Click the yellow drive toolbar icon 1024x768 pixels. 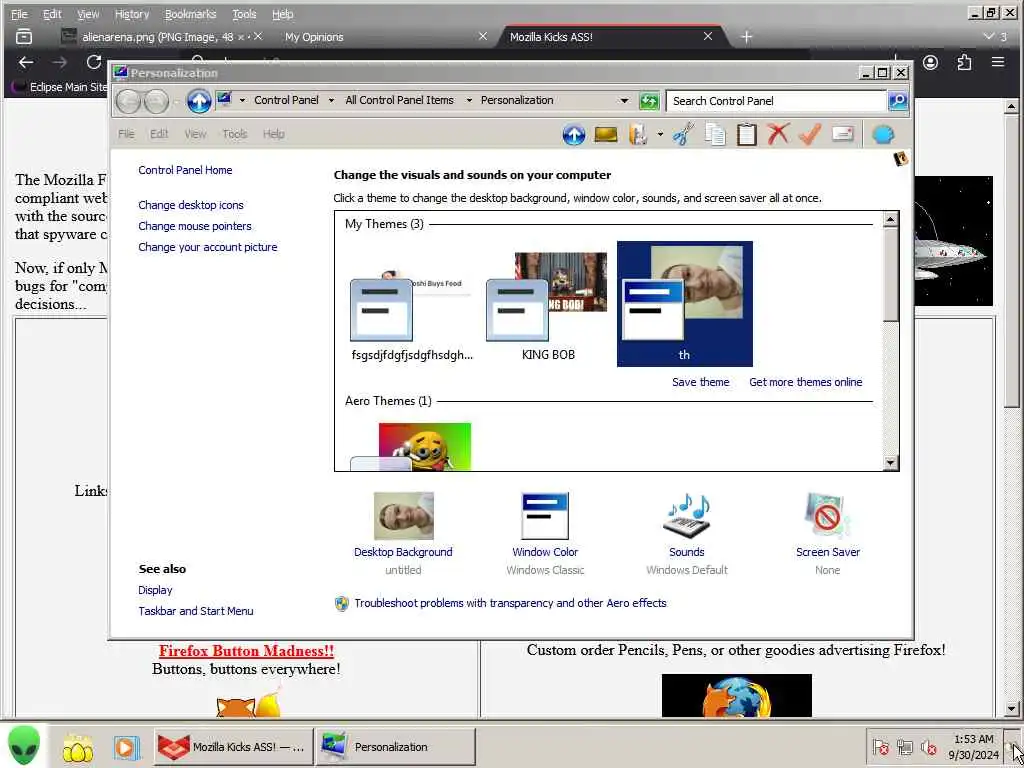tap(606, 135)
